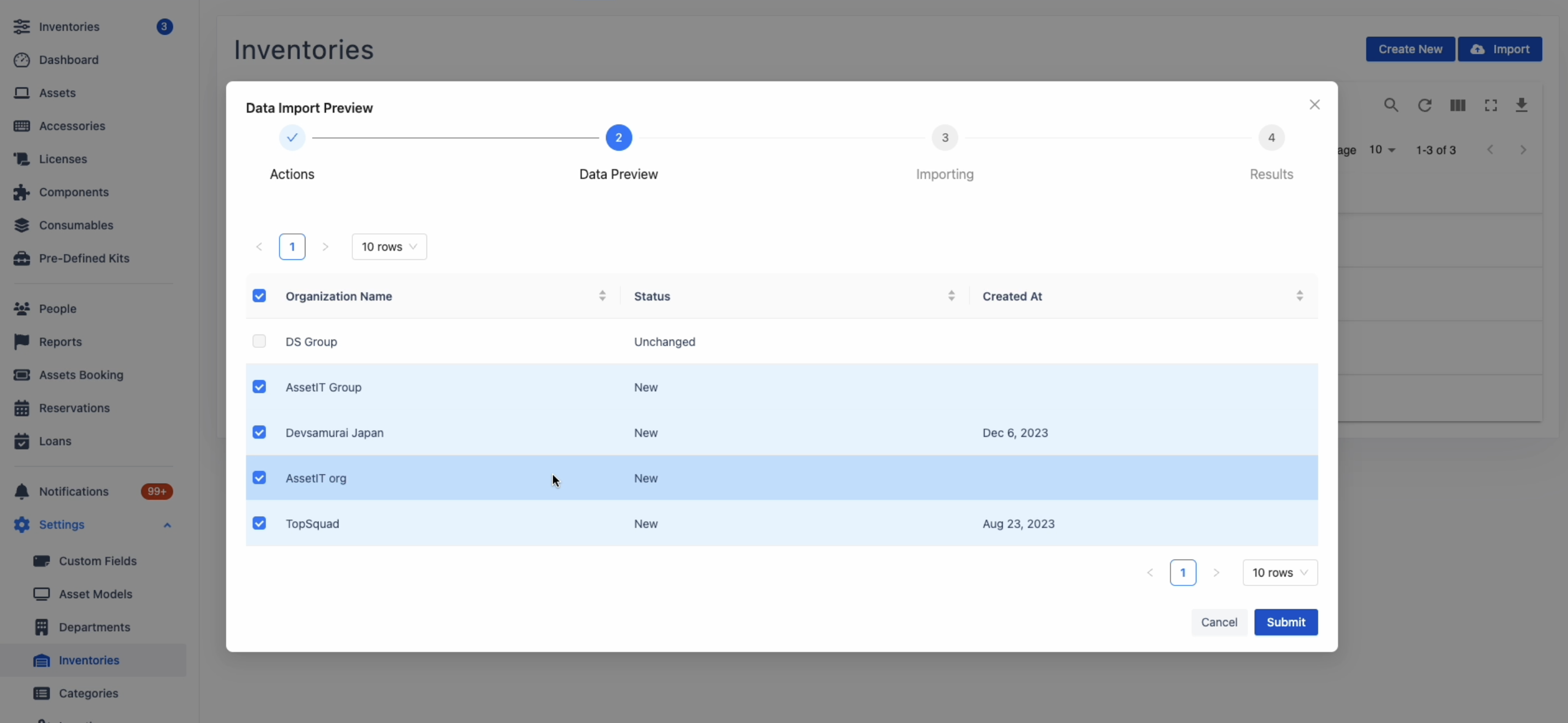This screenshot has height=723, width=1568.
Task: Sort by Organization Name arrows
Action: click(x=602, y=296)
